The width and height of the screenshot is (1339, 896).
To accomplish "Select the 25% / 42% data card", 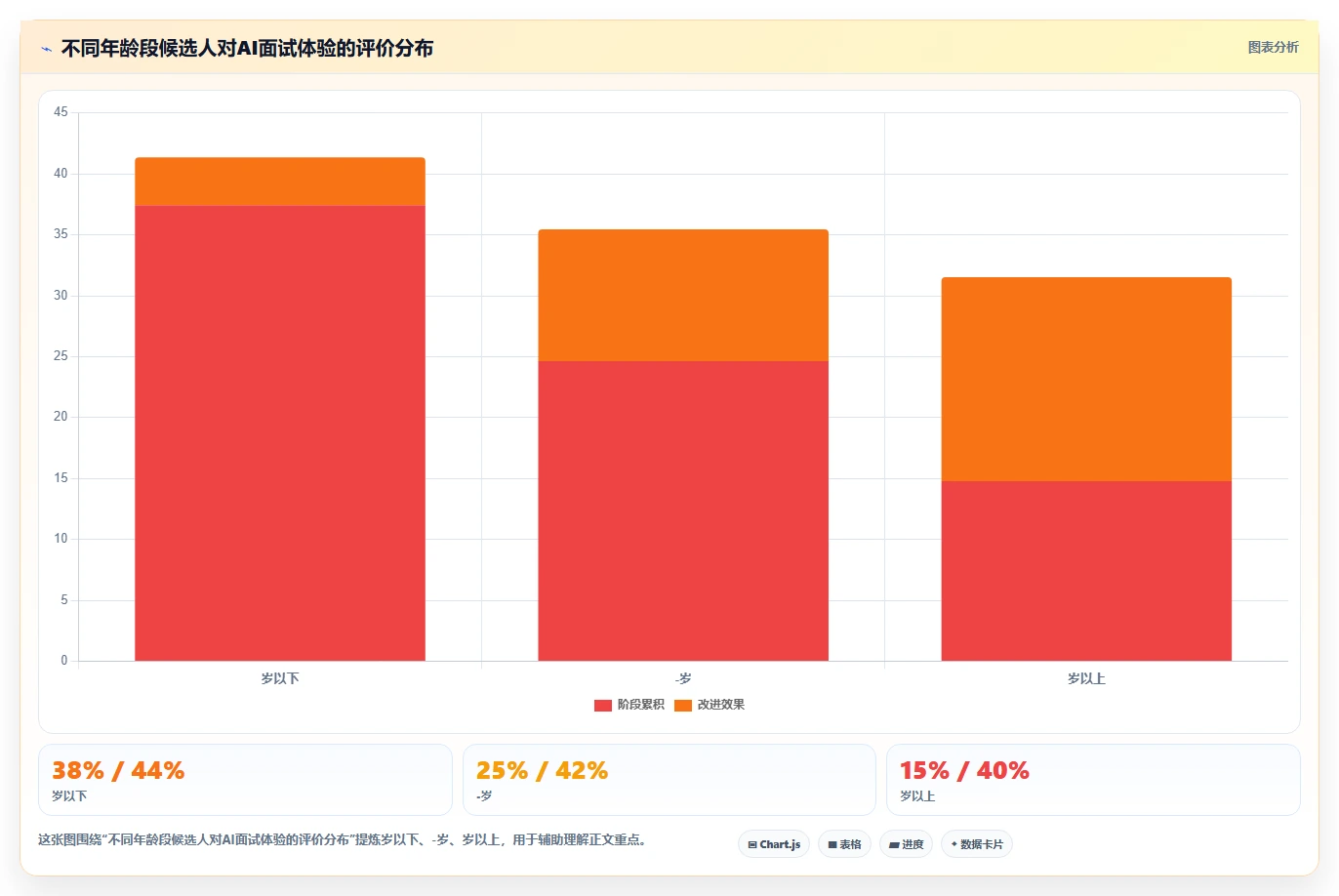I will coord(669,780).
